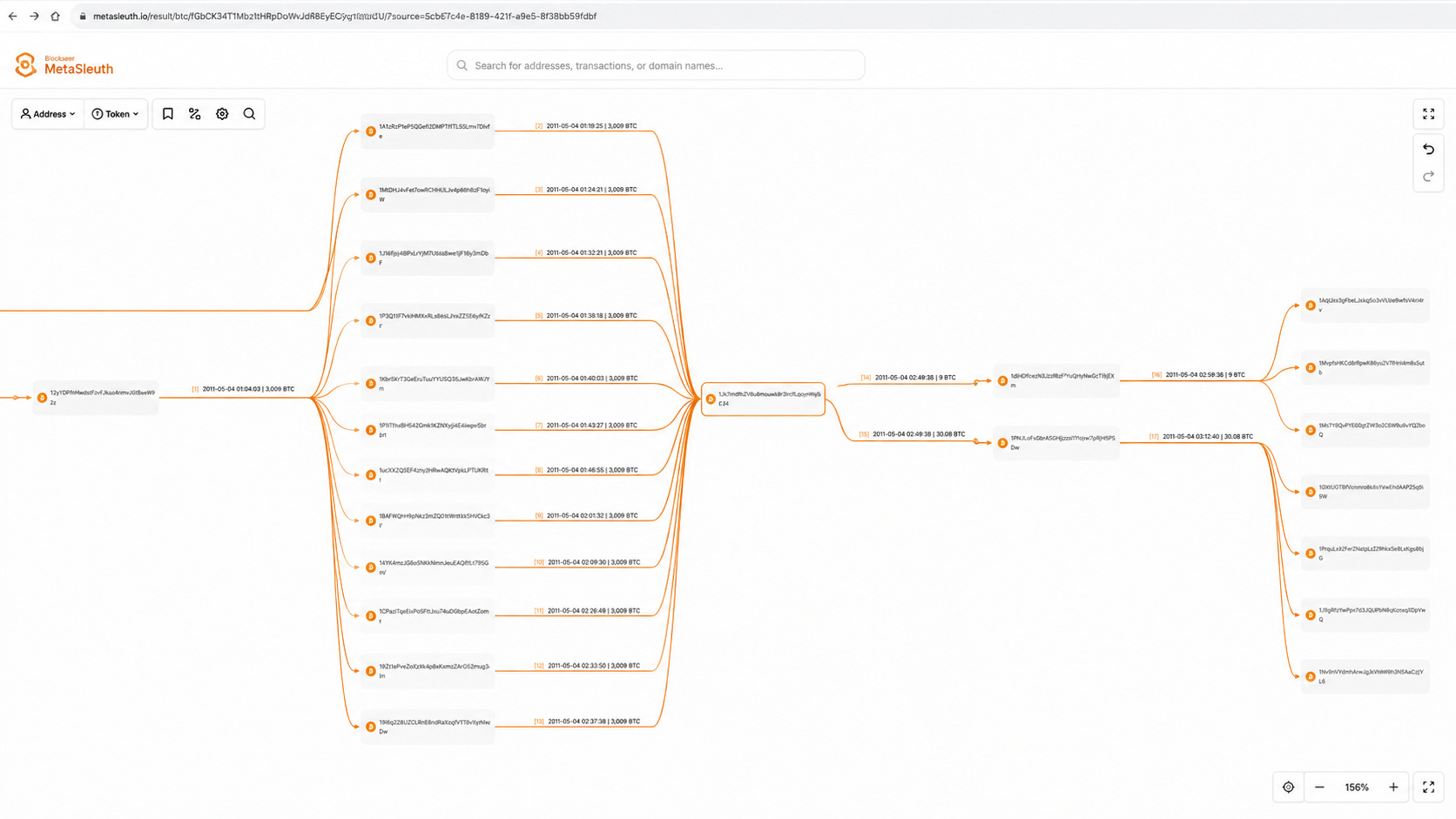Select address node starting with 19Zt1ePveZoXzkk
This screenshot has width=1456, height=819.
tap(428, 671)
